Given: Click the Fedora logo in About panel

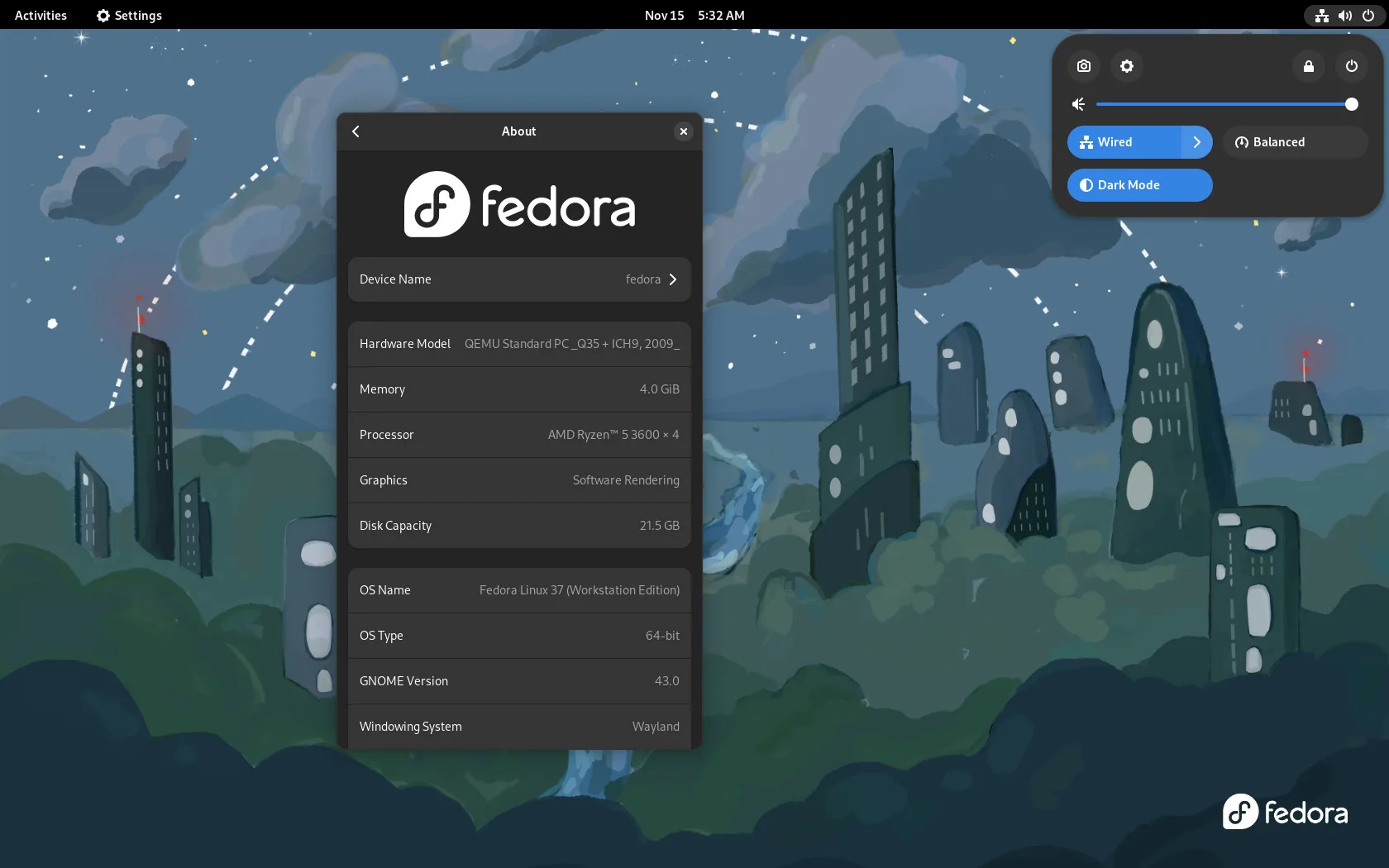Looking at the screenshot, I should point(519,205).
